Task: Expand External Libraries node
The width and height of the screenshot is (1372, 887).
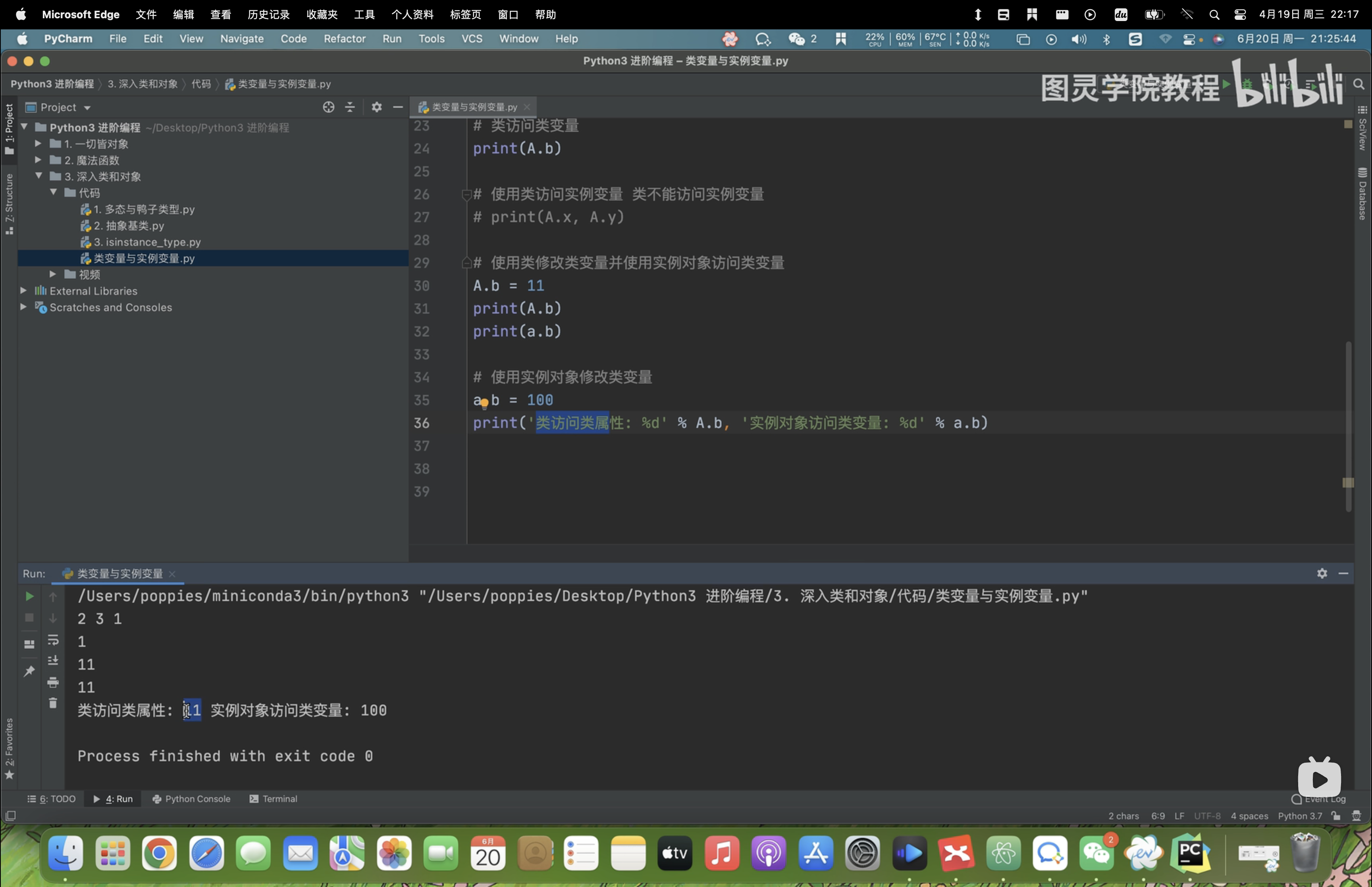Action: (23, 290)
